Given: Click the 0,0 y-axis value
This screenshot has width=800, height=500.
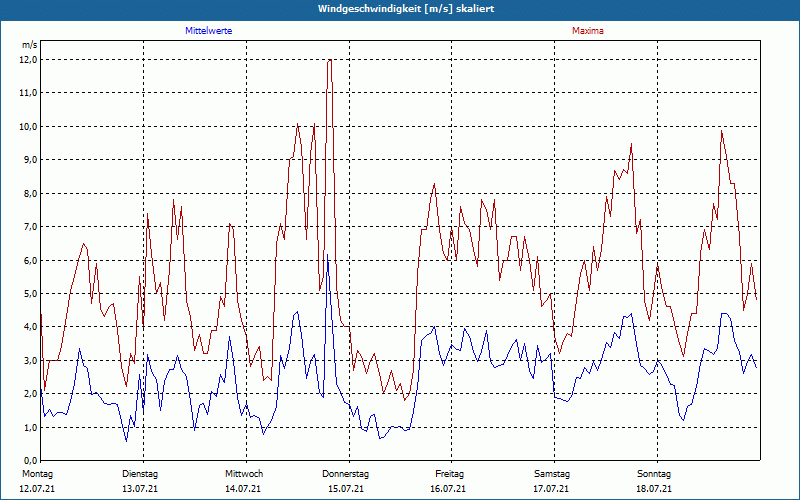Looking at the screenshot, I should coord(31,460).
